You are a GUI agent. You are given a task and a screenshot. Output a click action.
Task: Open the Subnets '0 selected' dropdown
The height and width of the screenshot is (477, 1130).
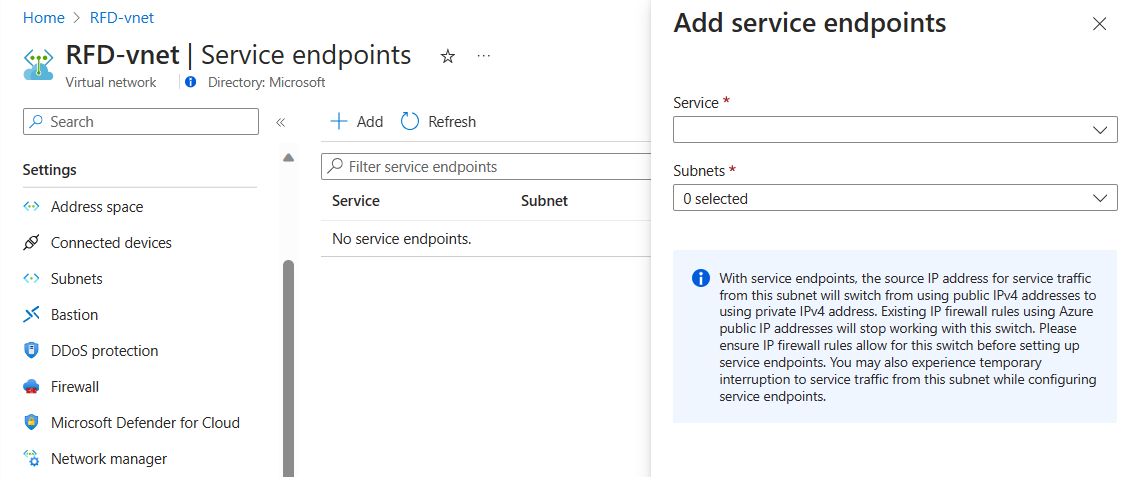[895, 198]
